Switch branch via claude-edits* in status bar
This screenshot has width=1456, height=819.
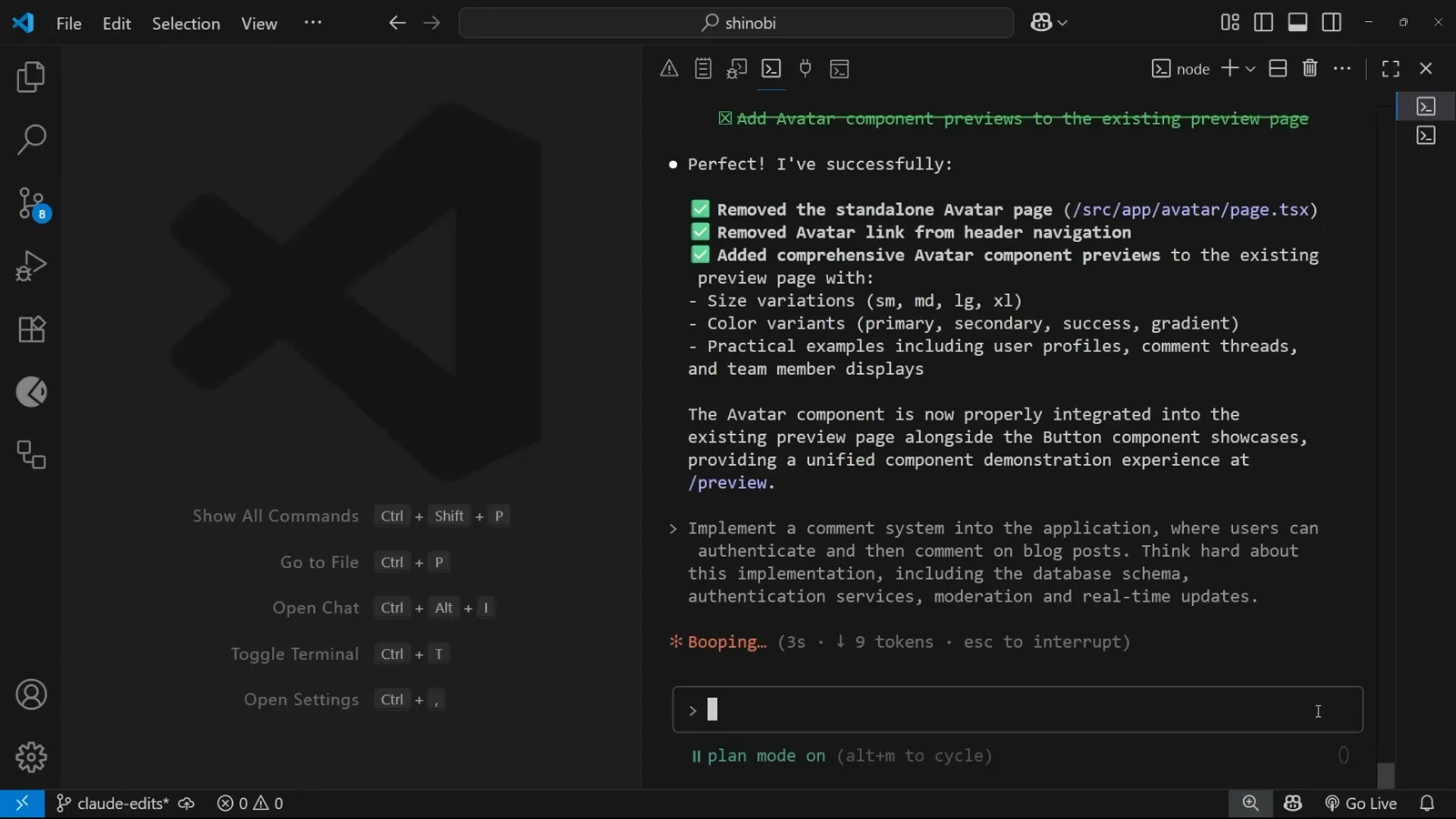pos(113,804)
